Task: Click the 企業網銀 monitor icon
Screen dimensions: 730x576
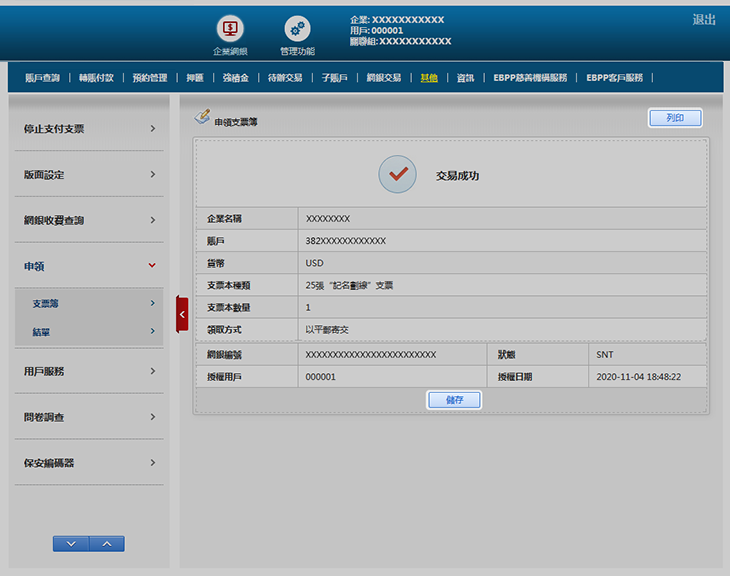Action: 230,29
